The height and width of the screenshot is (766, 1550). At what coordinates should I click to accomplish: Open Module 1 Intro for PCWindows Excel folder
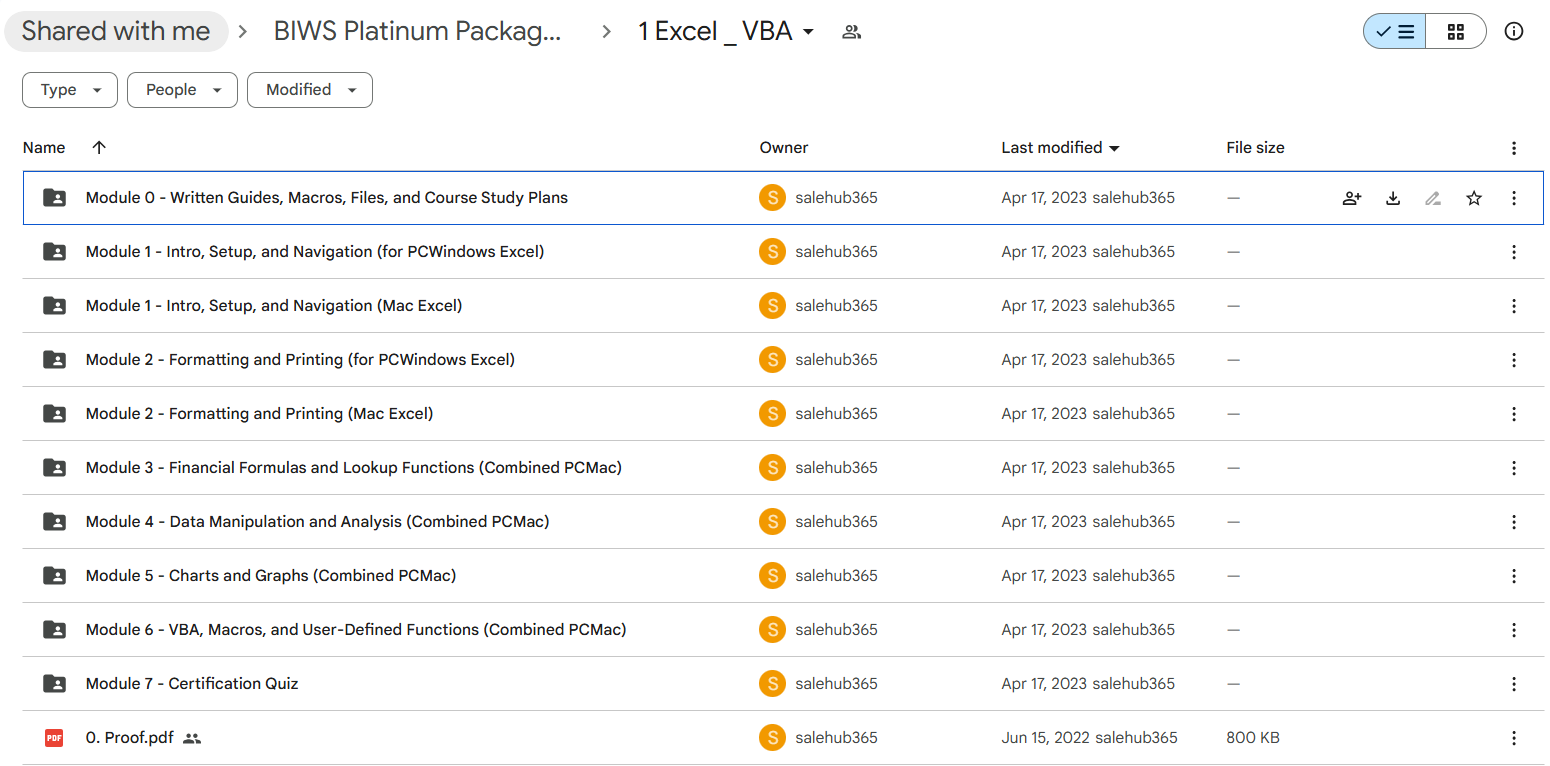(315, 252)
